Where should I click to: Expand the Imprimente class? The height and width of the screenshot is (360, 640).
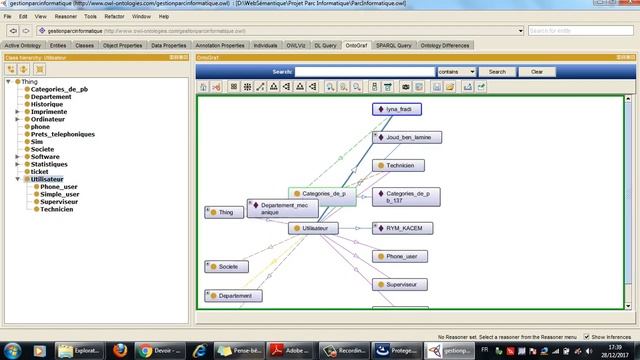pos(18,111)
